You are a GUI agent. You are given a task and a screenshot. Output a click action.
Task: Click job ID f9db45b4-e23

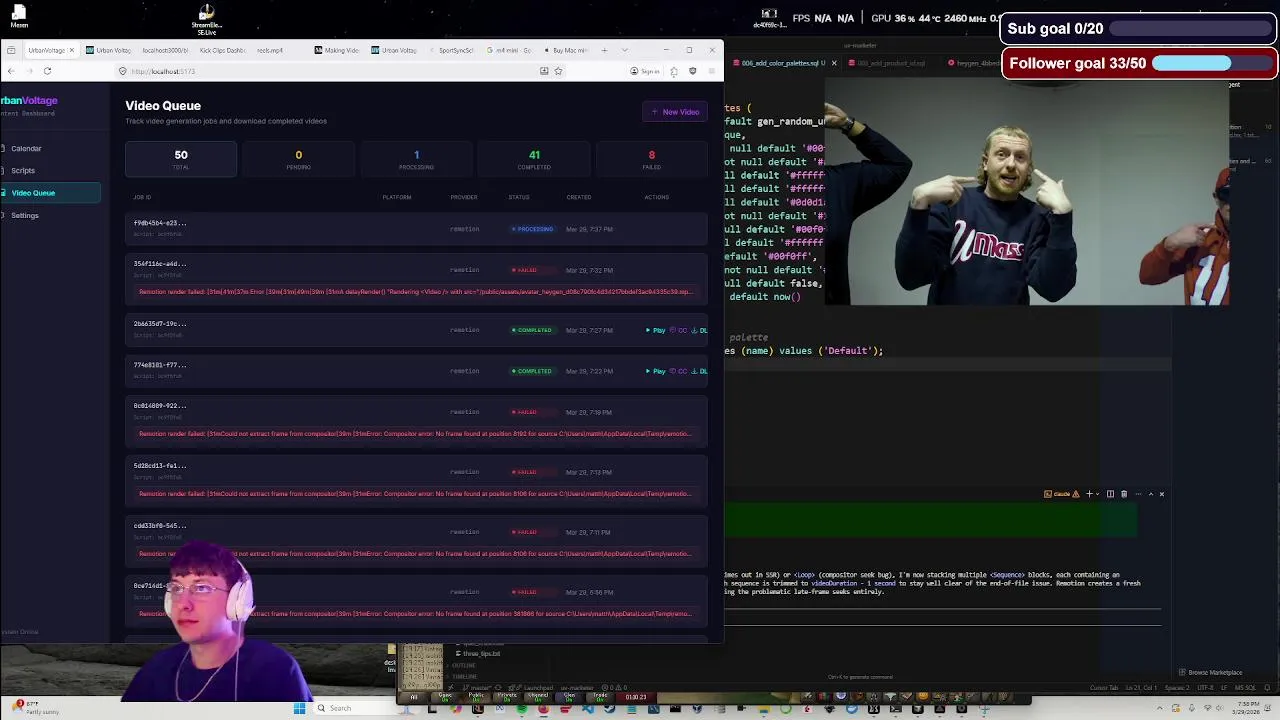coord(160,223)
